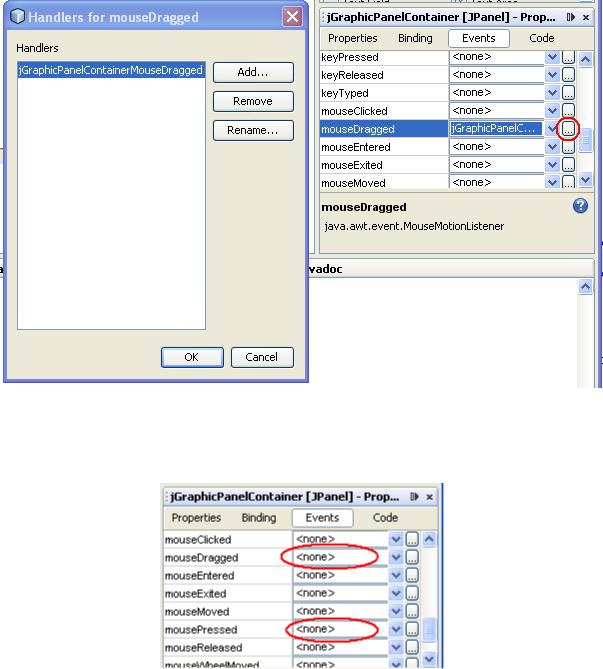The width and height of the screenshot is (603, 669).
Task: Select mouseExited row in lower panel
Action: (227, 593)
